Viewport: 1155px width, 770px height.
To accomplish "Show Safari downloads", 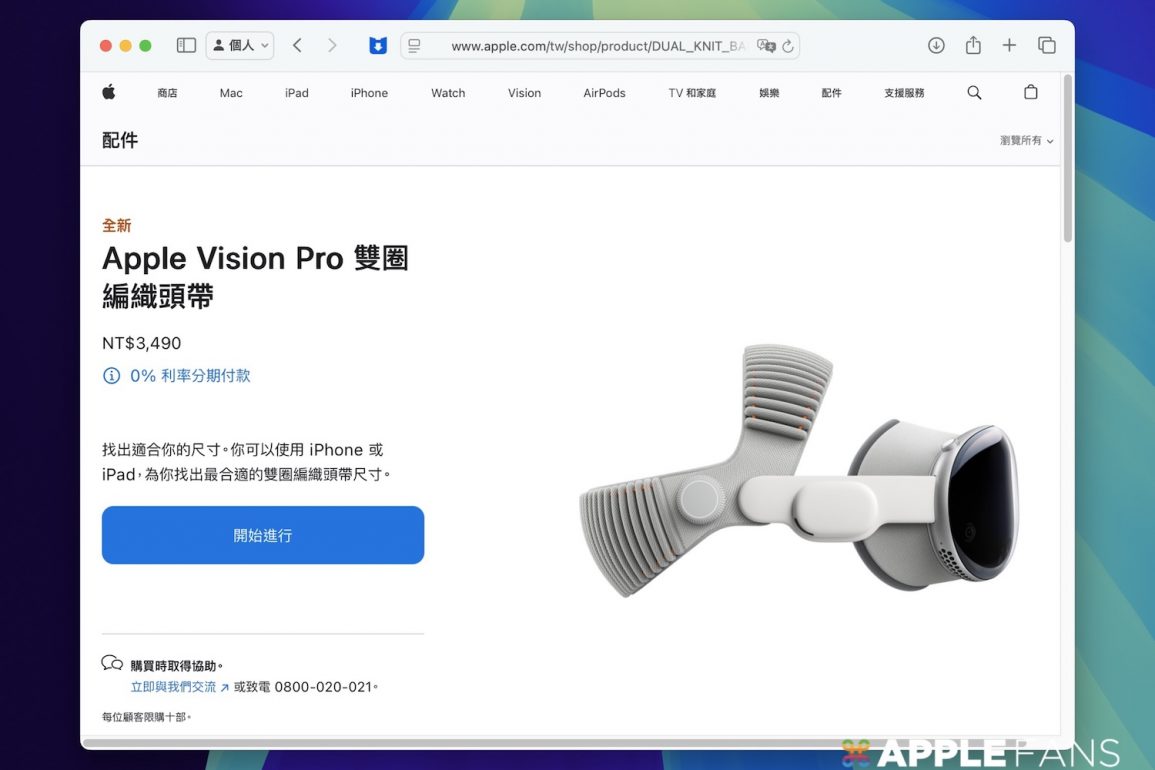I will (936, 45).
